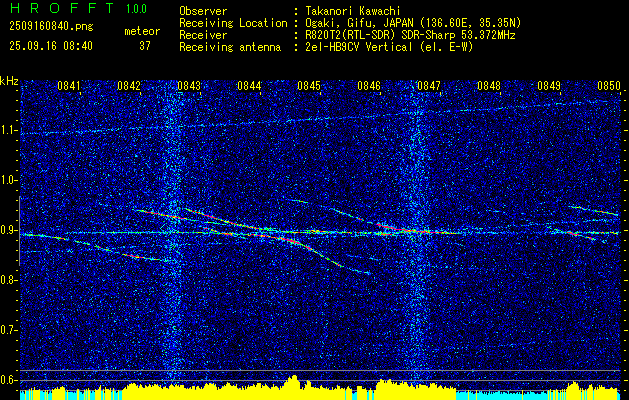Click receiver R820T2(RTL-SDR) SDR-Sharp text
629x400 pixels.
pos(410,35)
